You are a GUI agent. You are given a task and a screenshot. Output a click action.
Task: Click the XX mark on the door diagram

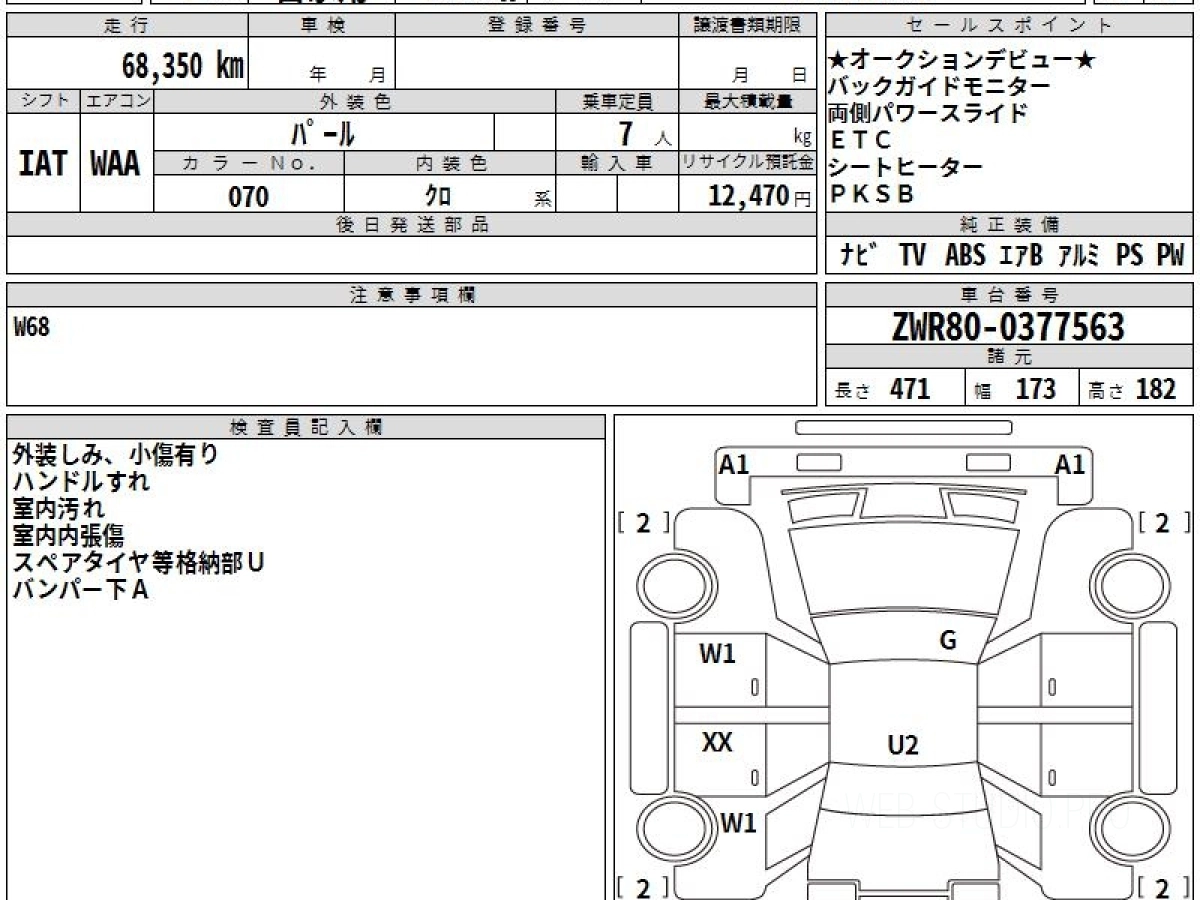(717, 742)
